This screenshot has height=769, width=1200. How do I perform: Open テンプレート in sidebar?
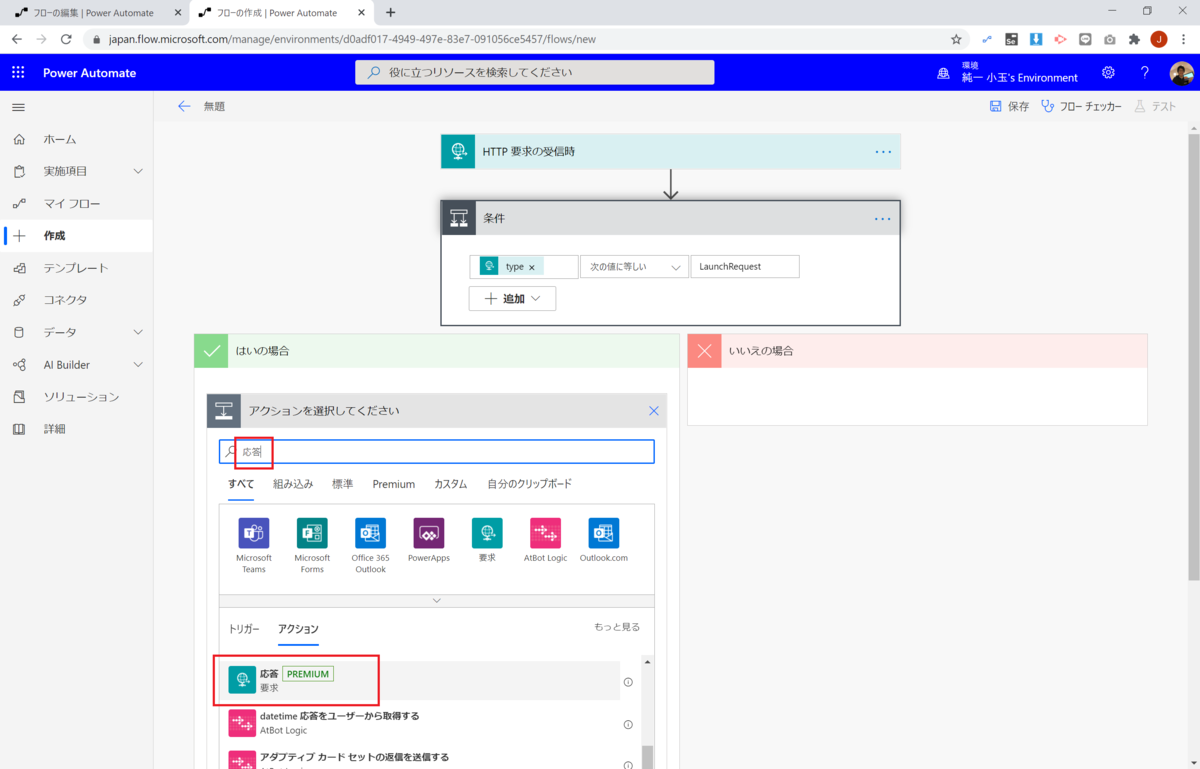click(77, 268)
